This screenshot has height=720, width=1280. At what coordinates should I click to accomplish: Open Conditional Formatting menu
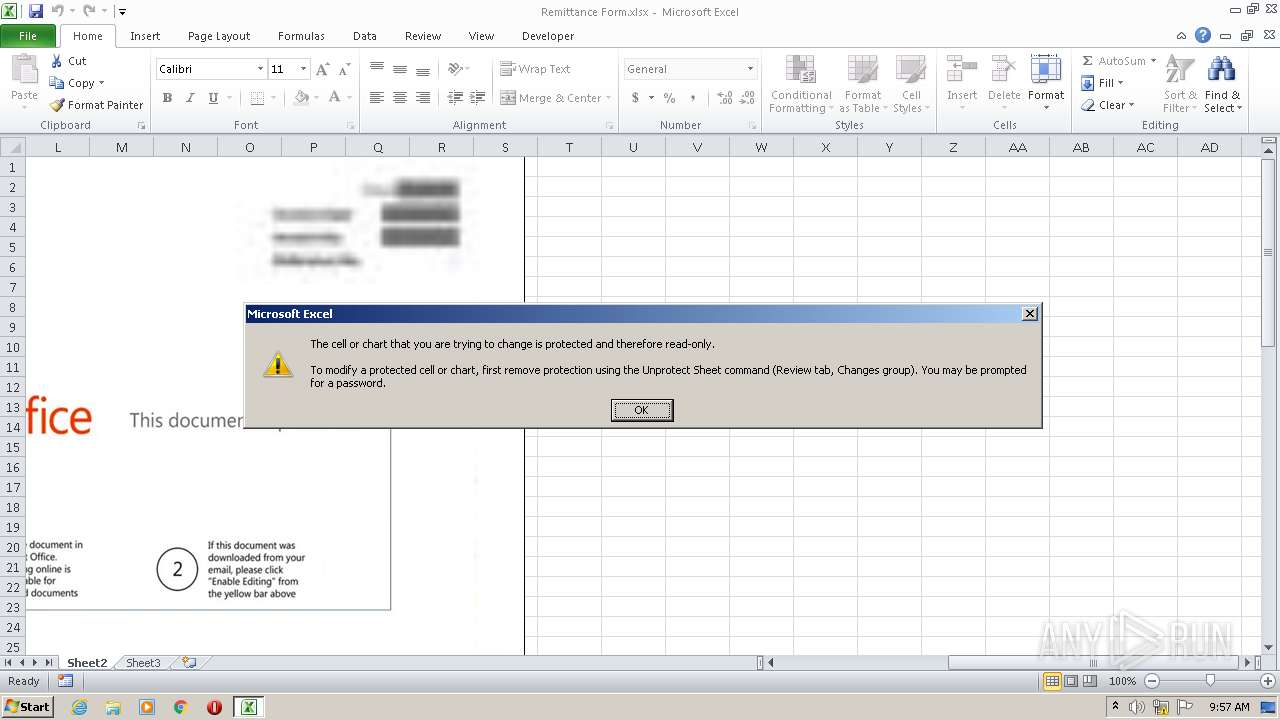click(x=801, y=85)
